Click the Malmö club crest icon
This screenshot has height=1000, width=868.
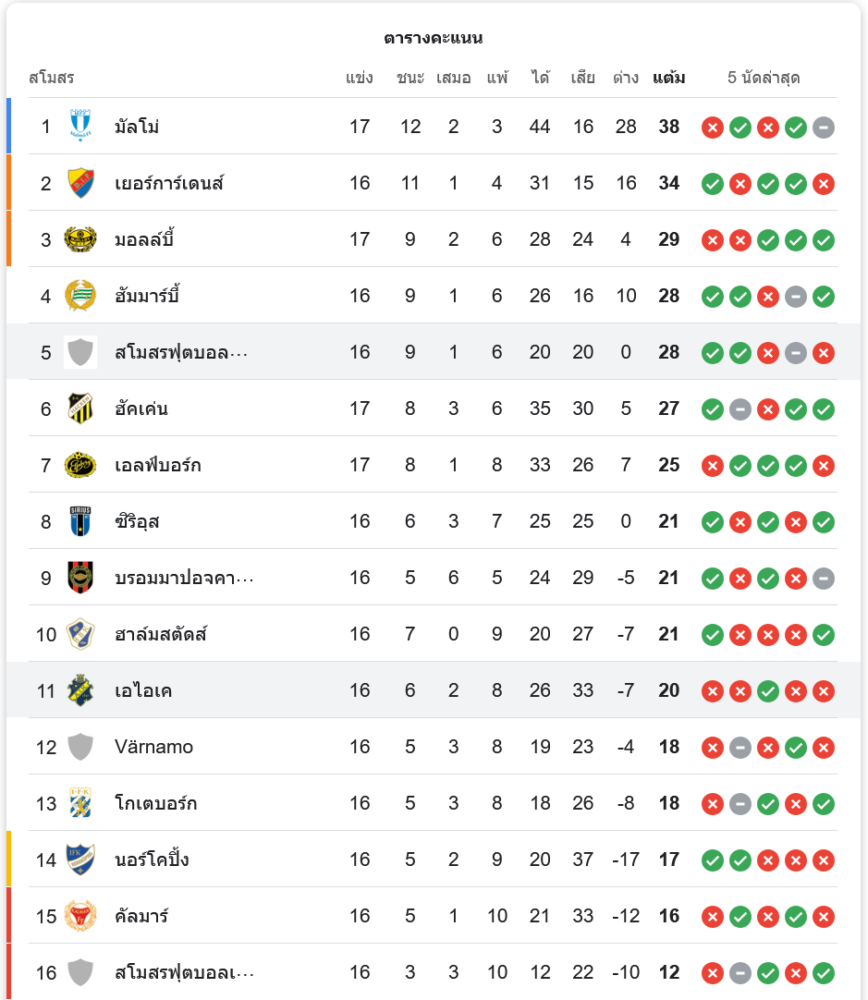tap(80, 126)
